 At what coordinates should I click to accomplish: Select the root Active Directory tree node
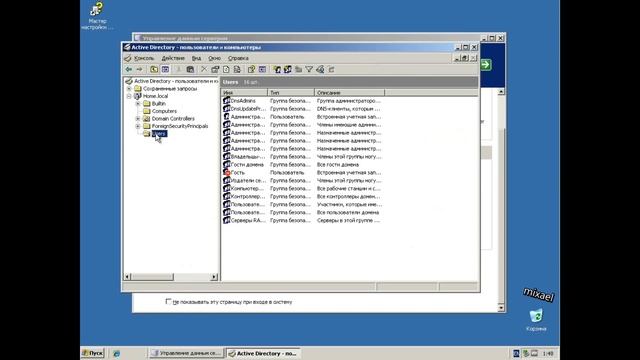(x=176, y=81)
